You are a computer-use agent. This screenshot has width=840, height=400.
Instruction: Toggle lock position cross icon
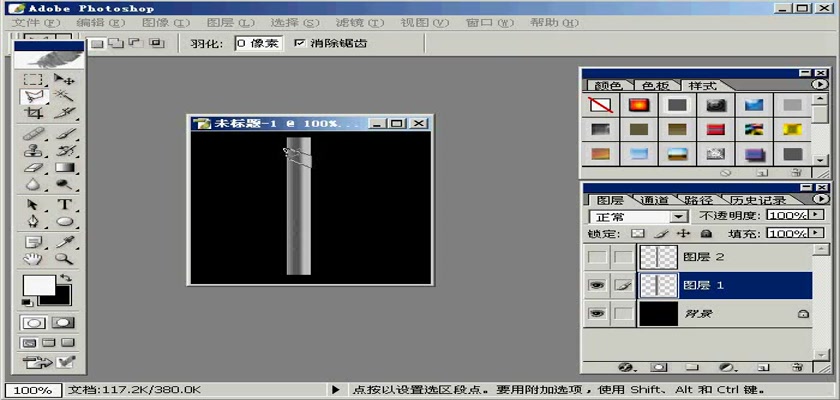[x=683, y=233]
